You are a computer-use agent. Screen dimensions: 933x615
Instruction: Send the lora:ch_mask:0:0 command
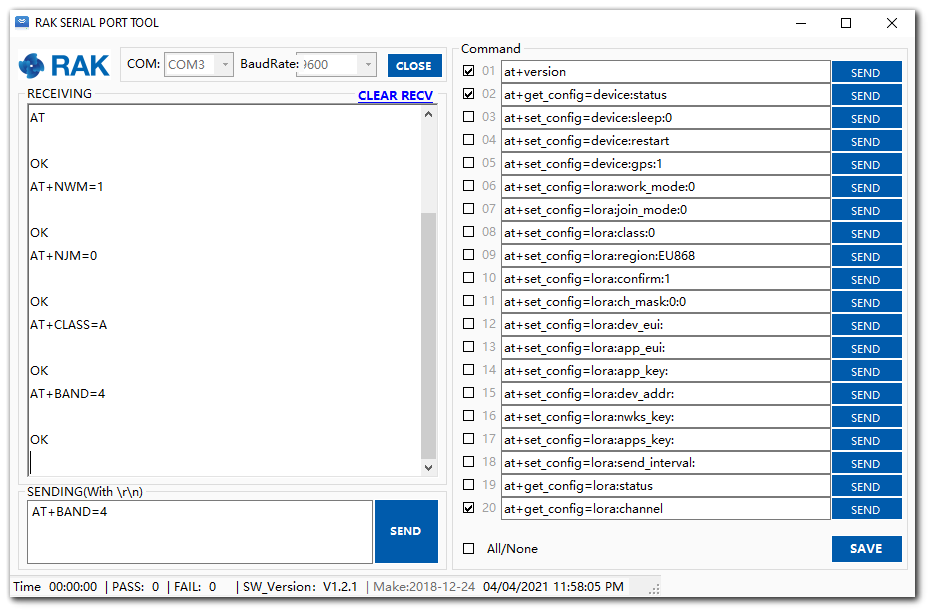pyautogui.click(x=866, y=302)
